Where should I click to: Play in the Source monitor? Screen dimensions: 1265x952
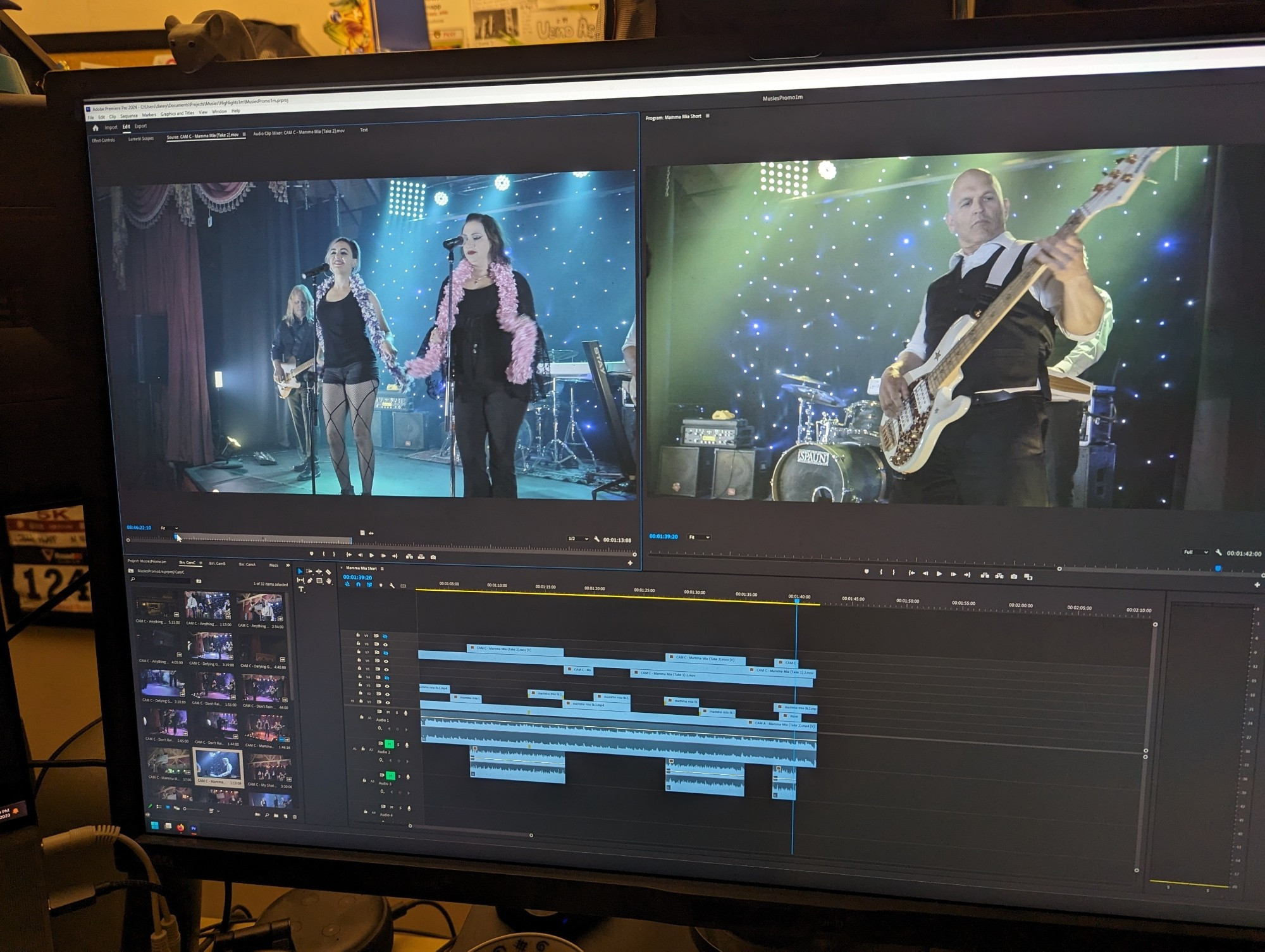(x=371, y=555)
